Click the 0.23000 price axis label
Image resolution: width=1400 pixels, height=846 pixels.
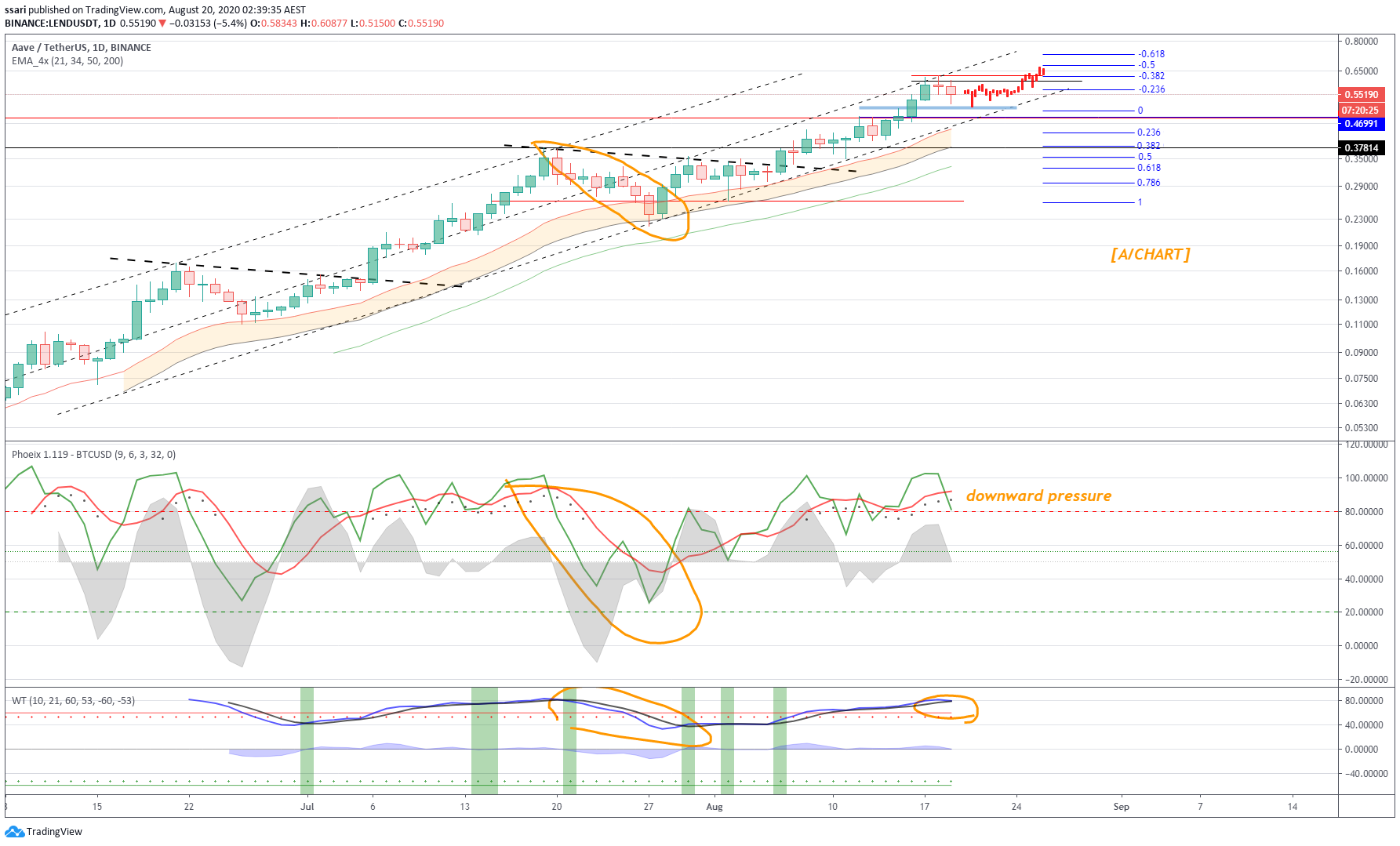click(1362, 220)
